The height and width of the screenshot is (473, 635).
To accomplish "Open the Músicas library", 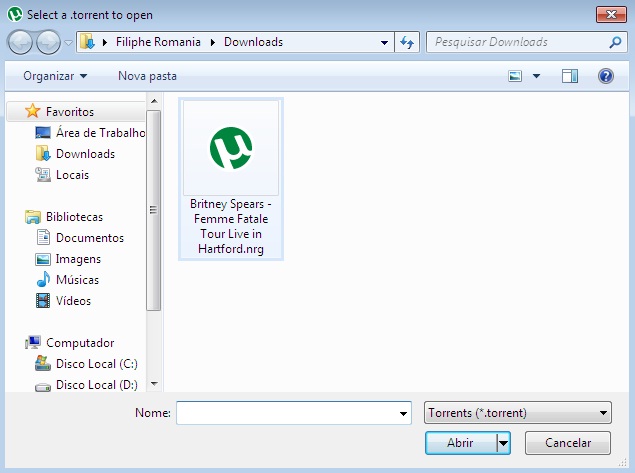I will pyautogui.click(x=77, y=280).
